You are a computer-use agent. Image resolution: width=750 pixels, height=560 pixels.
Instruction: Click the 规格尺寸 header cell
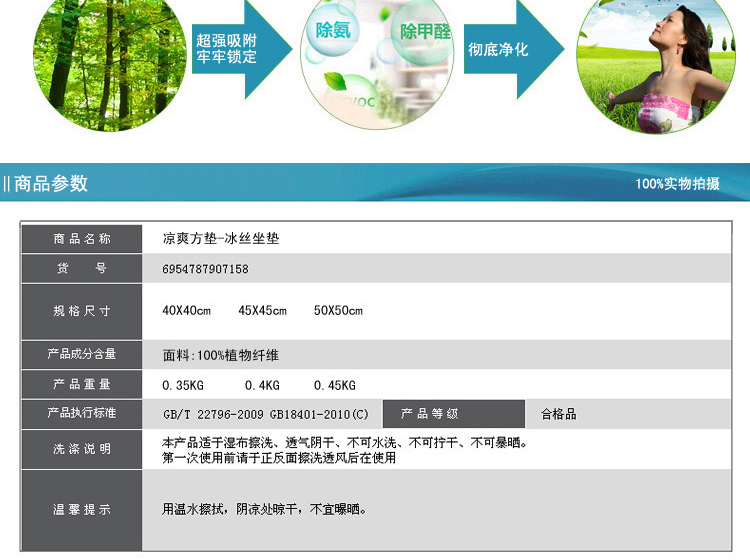pos(82,311)
